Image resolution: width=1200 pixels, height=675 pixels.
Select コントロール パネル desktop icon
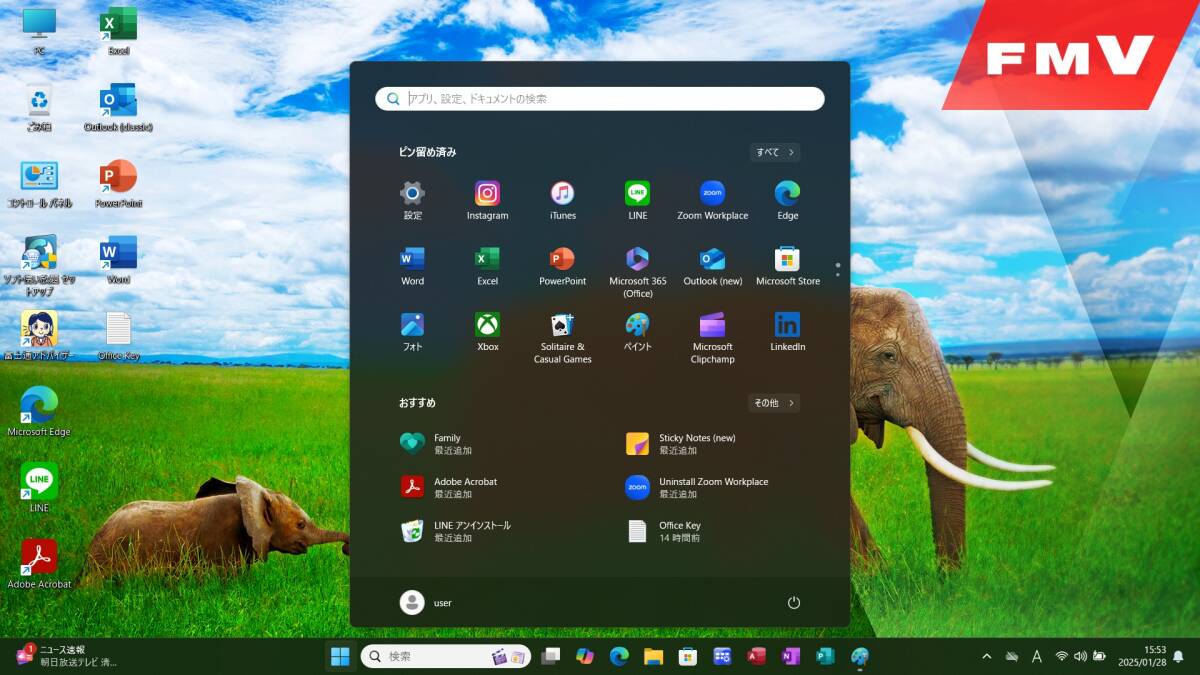pos(39,183)
